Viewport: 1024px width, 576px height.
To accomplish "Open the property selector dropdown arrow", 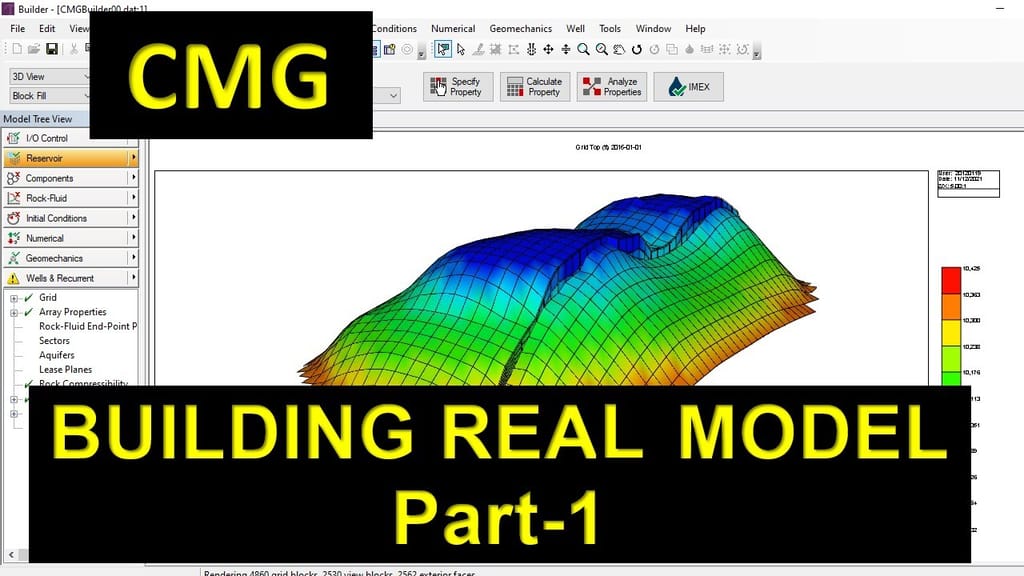I will [x=393, y=95].
